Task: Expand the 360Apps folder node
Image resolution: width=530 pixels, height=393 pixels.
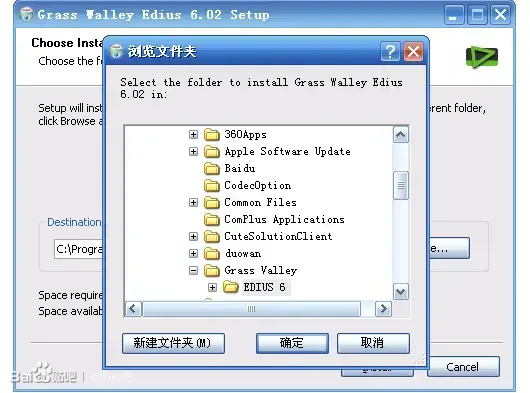Action: [x=193, y=134]
